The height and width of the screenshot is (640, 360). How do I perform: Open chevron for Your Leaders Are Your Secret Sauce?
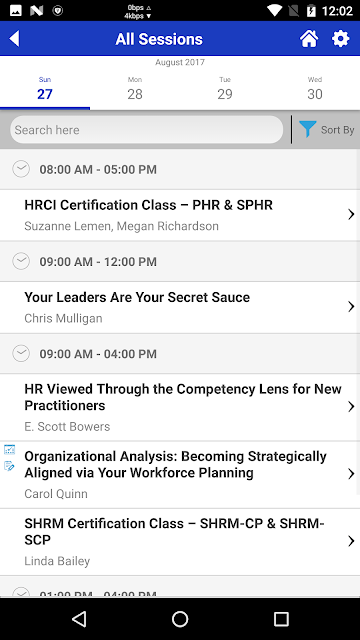tap(351, 307)
